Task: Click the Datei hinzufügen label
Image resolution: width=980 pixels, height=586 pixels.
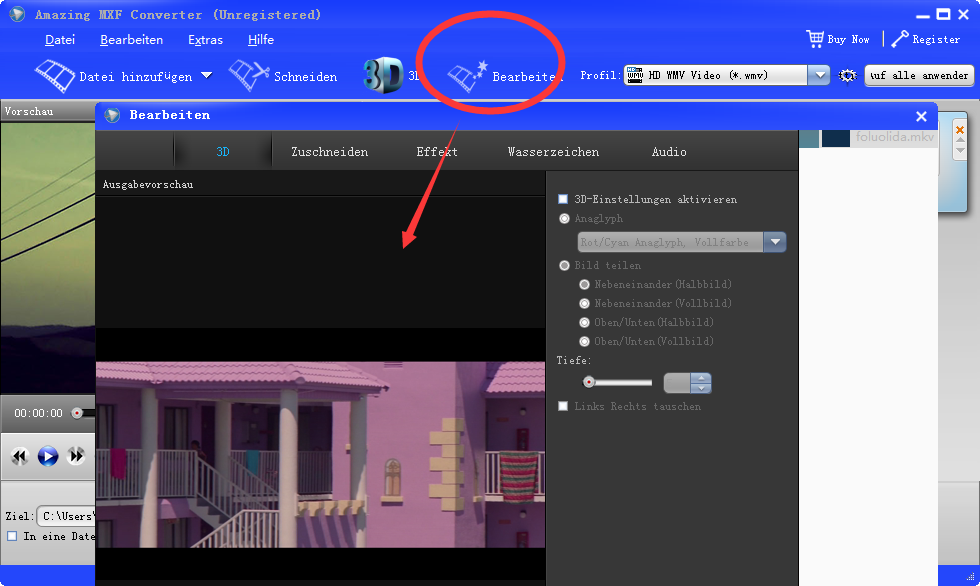Action: tap(136, 77)
